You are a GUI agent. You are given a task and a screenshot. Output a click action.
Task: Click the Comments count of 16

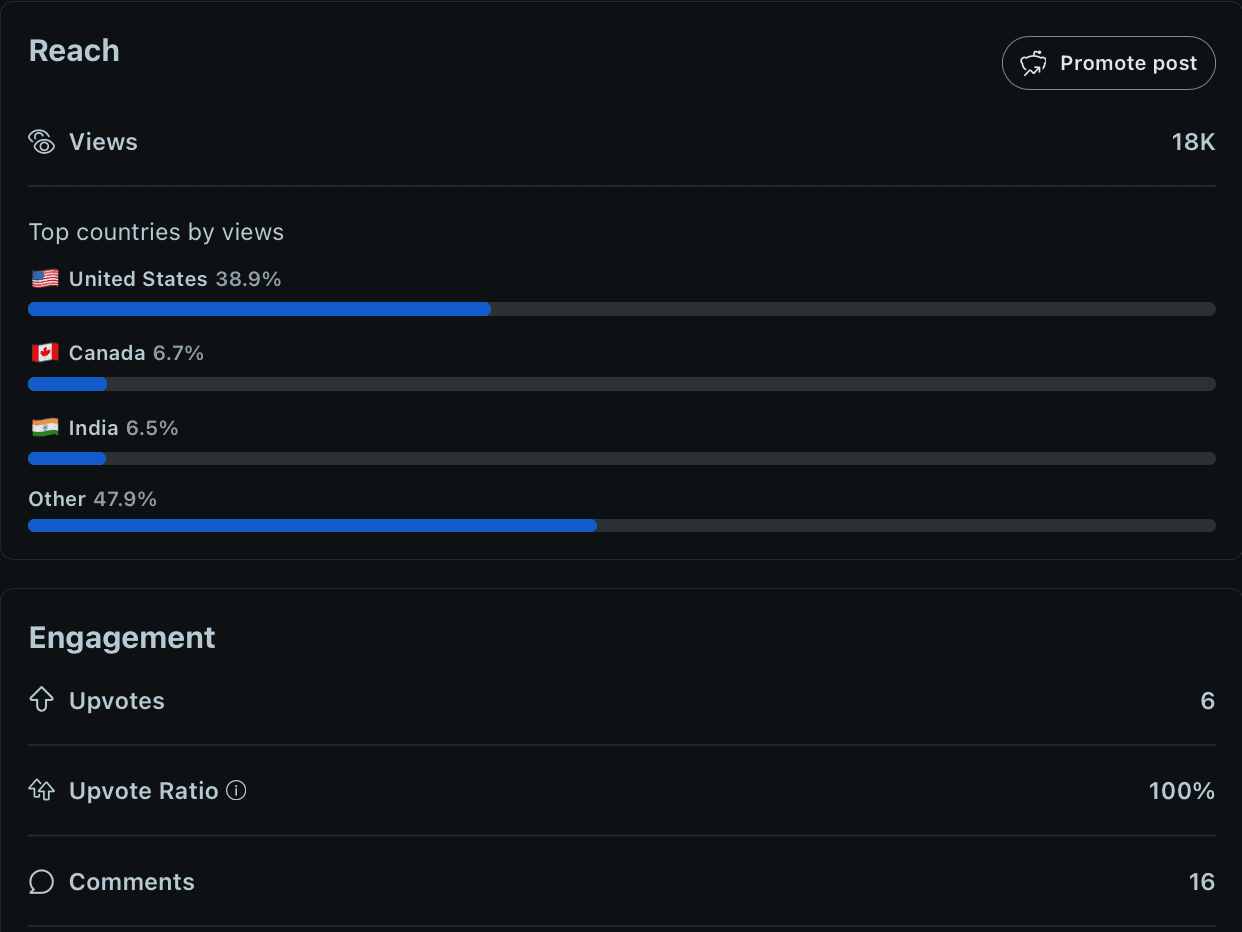[x=1201, y=882]
